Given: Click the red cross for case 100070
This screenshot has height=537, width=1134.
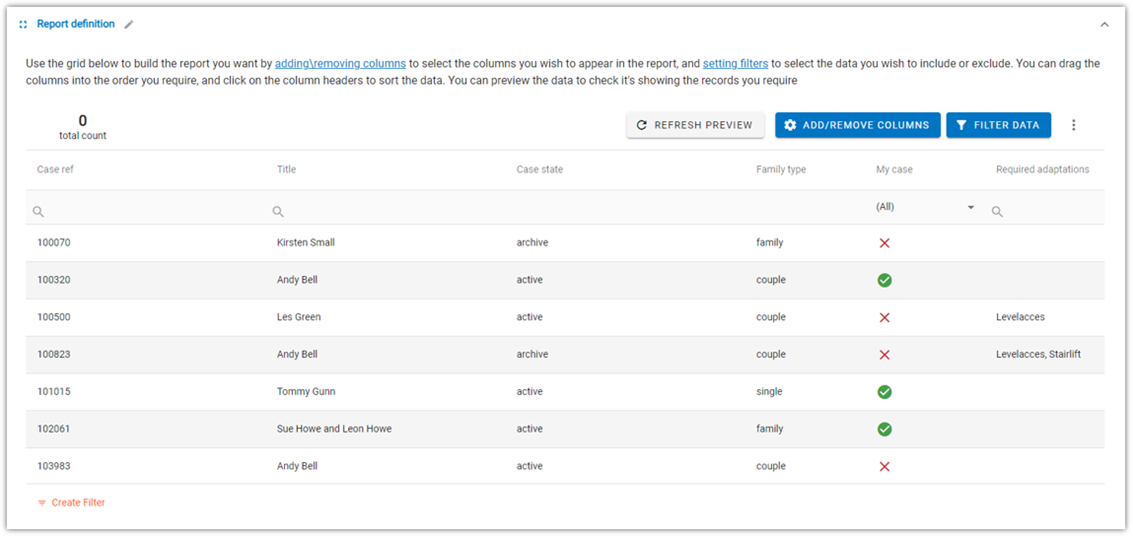Looking at the screenshot, I should (x=884, y=244).
